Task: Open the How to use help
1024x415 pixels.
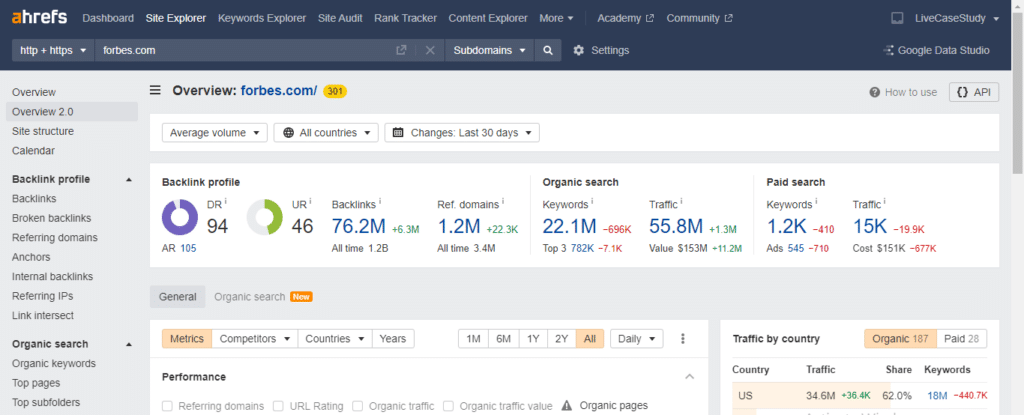Action: tap(903, 92)
